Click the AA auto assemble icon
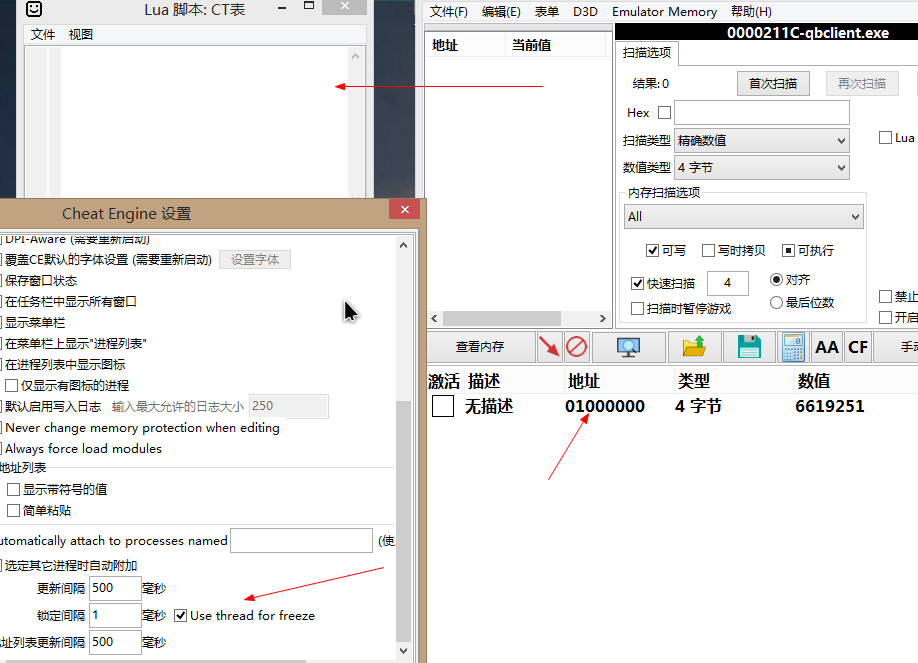 tap(827, 347)
